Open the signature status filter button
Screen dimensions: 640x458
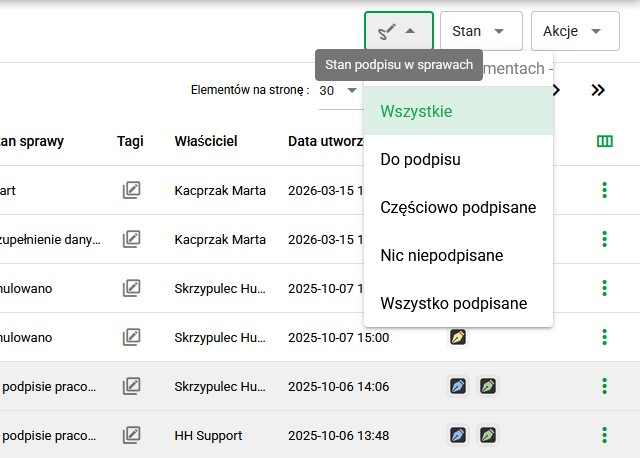click(399, 31)
